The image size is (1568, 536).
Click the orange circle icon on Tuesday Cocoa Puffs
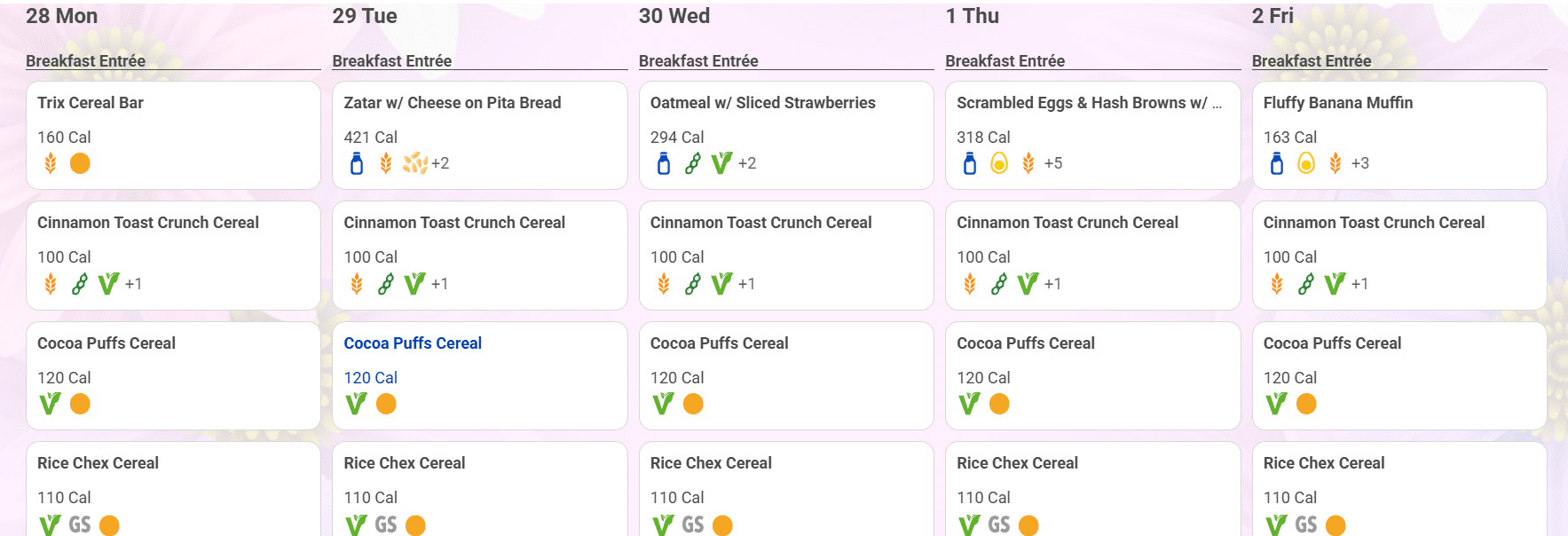tap(386, 404)
